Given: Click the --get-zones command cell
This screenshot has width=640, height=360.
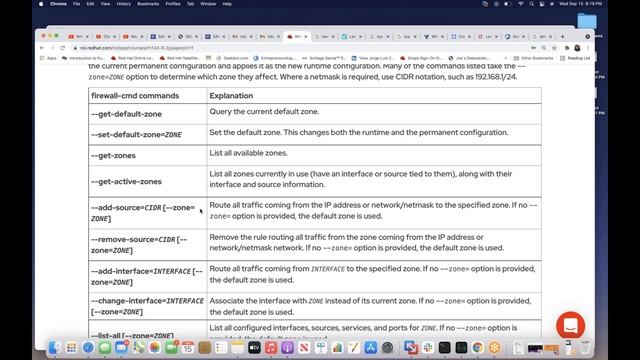Looking at the screenshot, I should click(147, 156).
